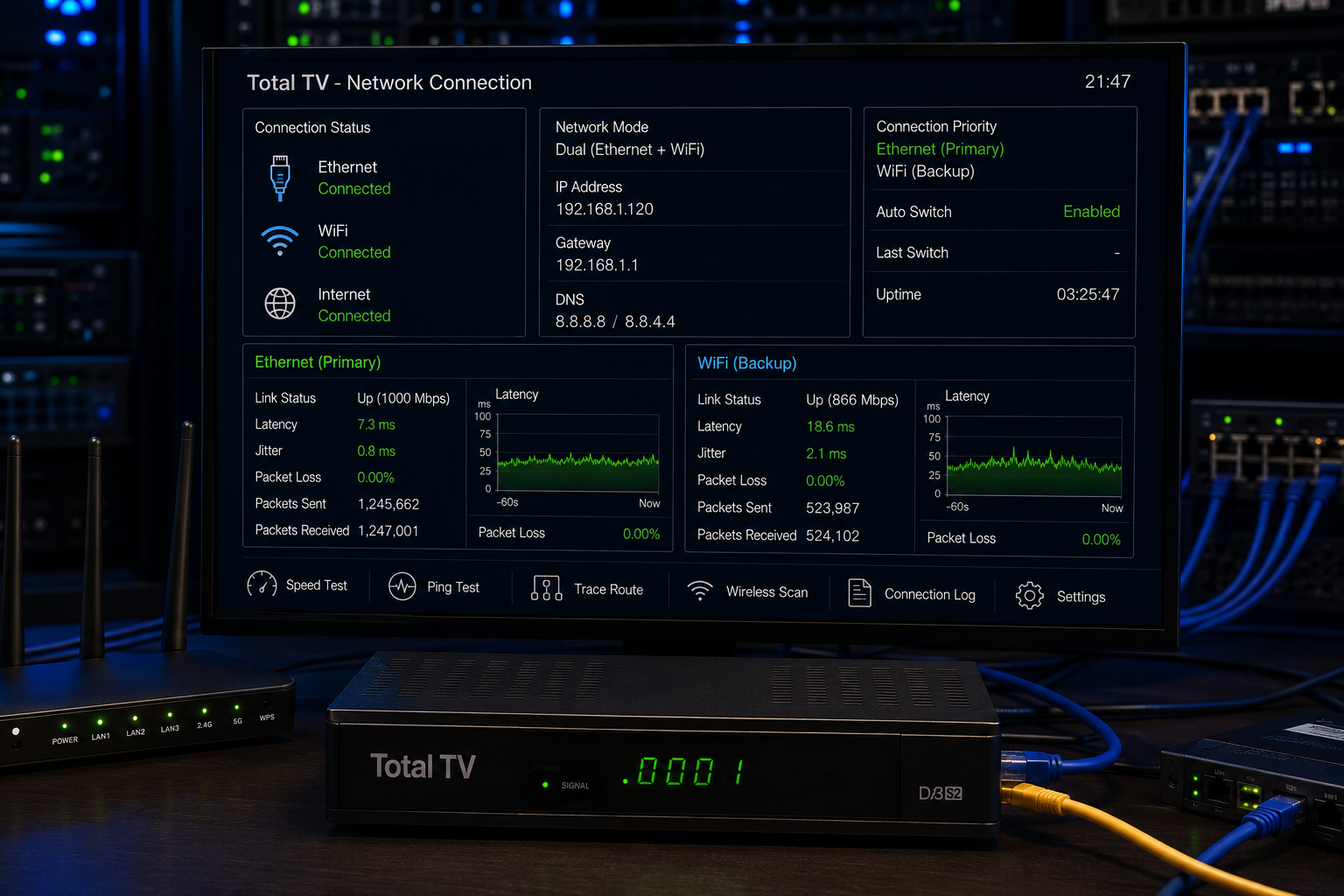Click the WiFi signal icon in Connection Status
This screenshot has width=1344, height=896.
click(x=280, y=241)
